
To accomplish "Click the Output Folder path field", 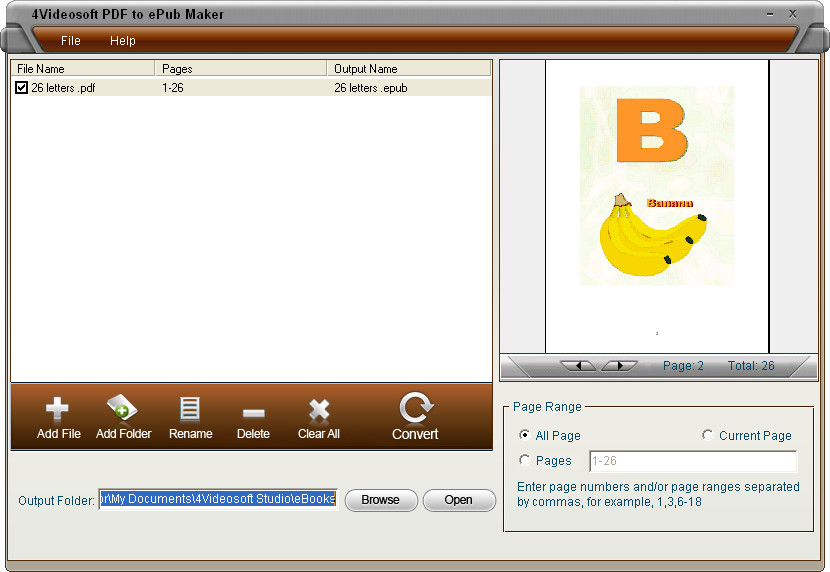I will click(217, 499).
